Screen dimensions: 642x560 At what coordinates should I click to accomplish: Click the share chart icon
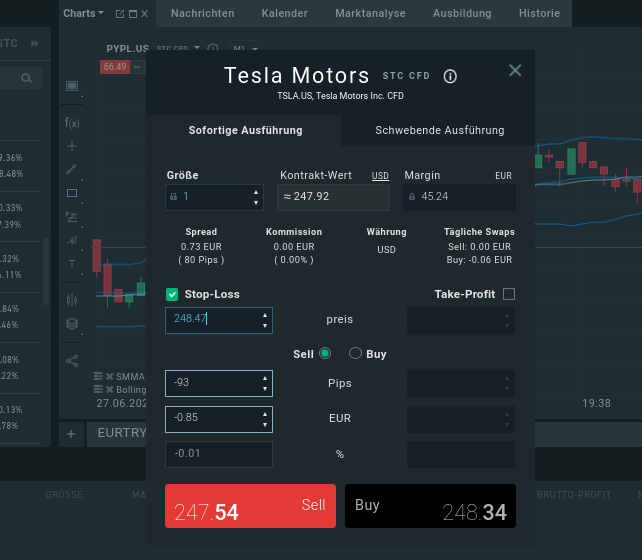point(72,361)
